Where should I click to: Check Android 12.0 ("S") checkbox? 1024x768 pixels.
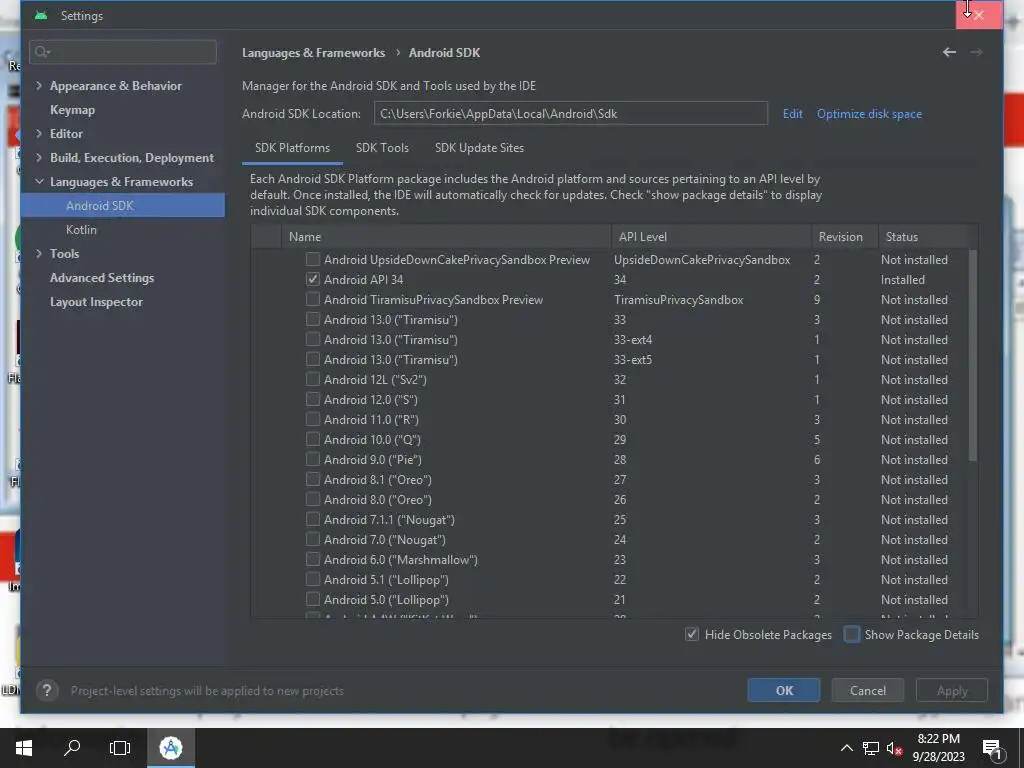pyautogui.click(x=313, y=399)
